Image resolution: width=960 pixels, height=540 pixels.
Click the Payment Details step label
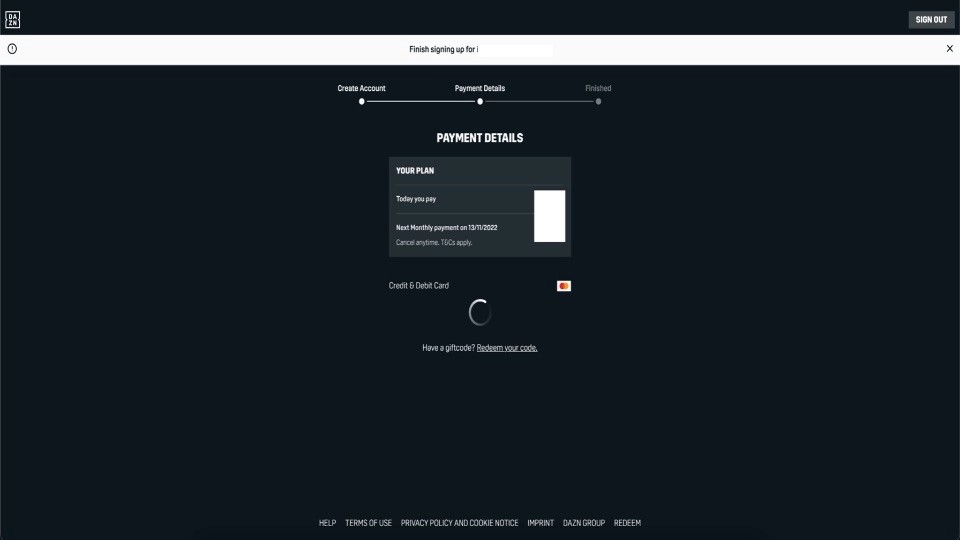point(480,88)
